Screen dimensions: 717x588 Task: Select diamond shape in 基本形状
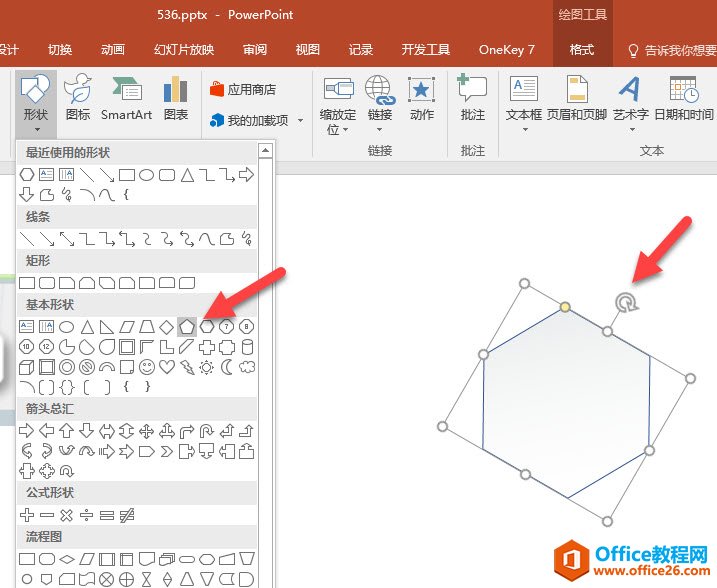pos(166,326)
